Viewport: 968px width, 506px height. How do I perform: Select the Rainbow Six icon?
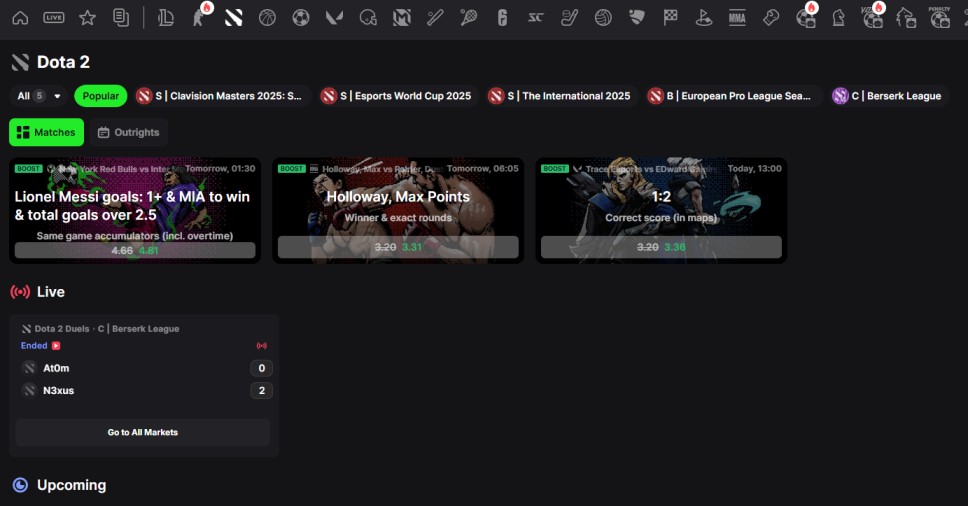tap(503, 18)
